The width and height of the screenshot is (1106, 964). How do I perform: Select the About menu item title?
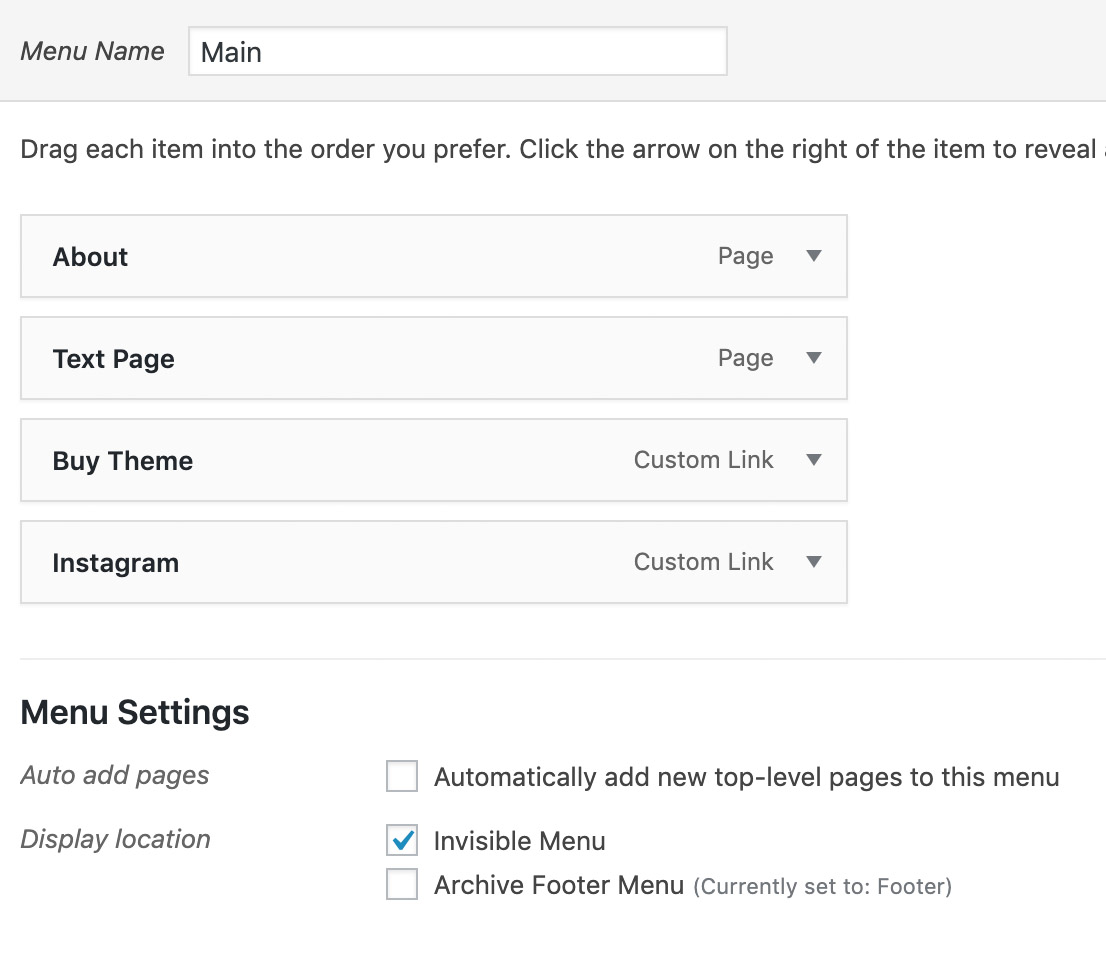coord(90,257)
